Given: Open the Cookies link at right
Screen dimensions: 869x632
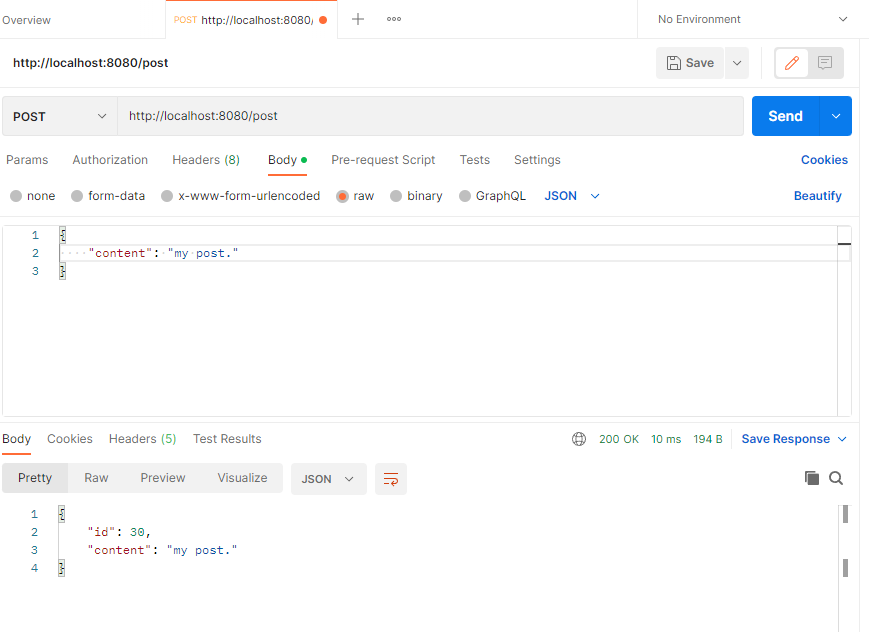Looking at the screenshot, I should [x=824, y=160].
